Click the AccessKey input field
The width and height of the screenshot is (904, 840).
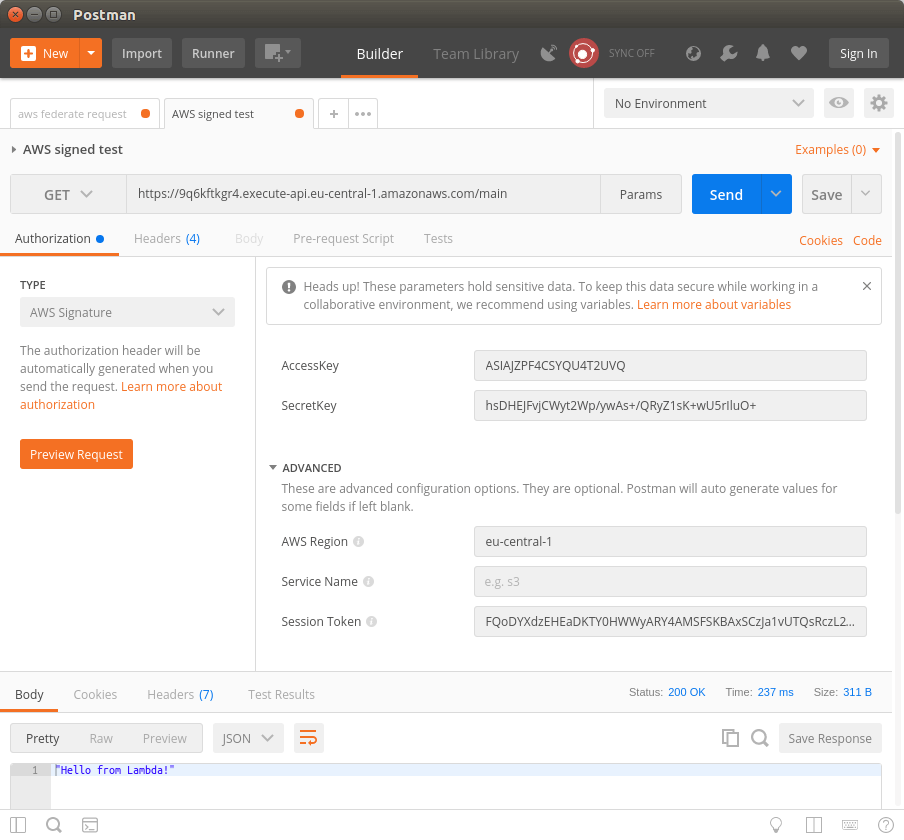(x=669, y=365)
